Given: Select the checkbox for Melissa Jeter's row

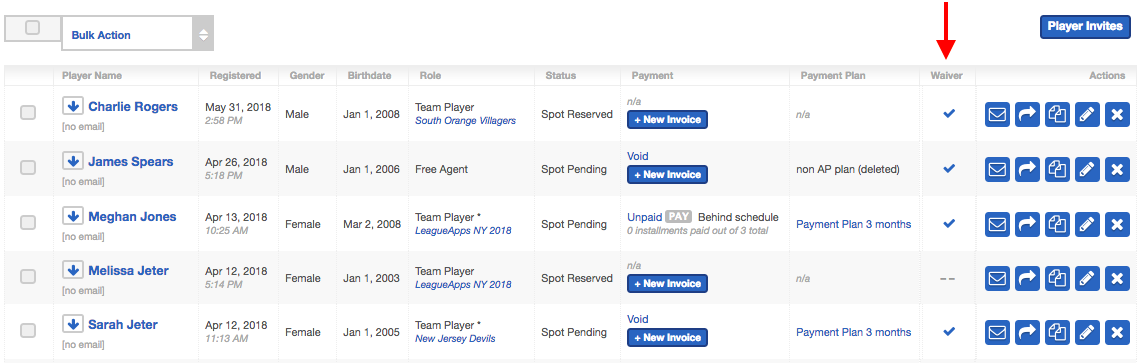Looking at the screenshot, I should pyautogui.click(x=28, y=277).
